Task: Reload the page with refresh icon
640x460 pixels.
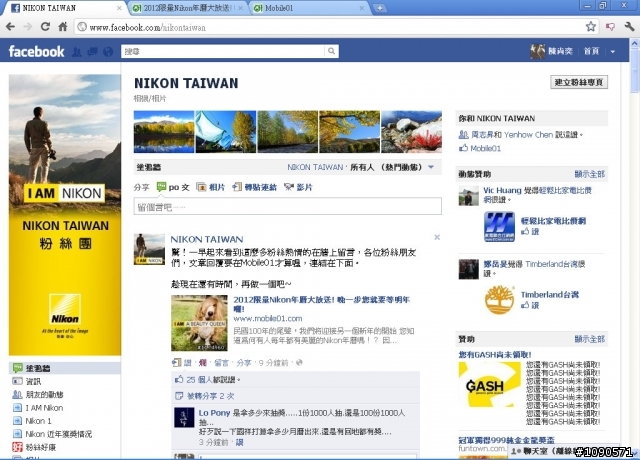Action: click(x=45, y=27)
